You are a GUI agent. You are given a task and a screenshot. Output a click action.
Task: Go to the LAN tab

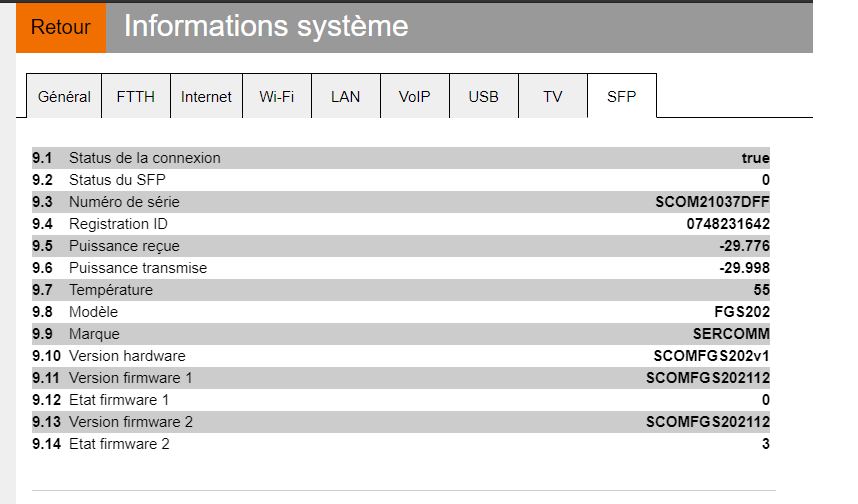coord(345,97)
